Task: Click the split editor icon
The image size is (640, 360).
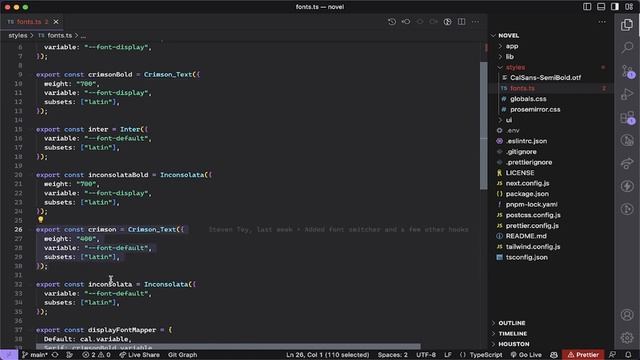Action: pyautogui.click(x=461, y=22)
